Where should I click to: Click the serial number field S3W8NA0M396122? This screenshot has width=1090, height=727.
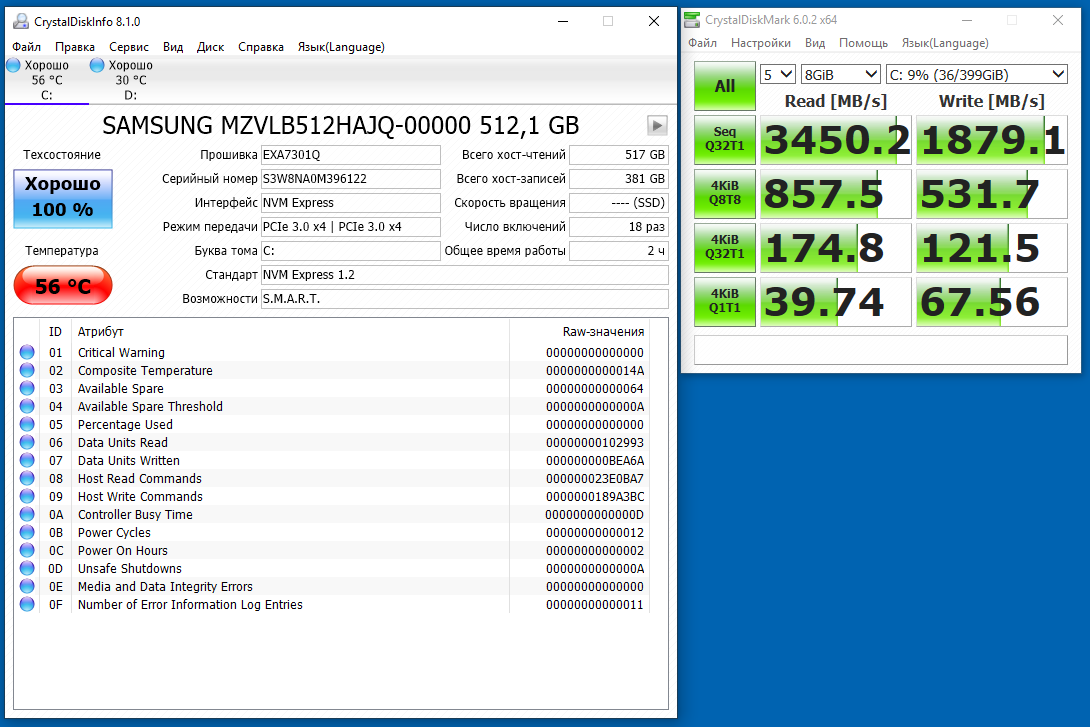[350, 179]
